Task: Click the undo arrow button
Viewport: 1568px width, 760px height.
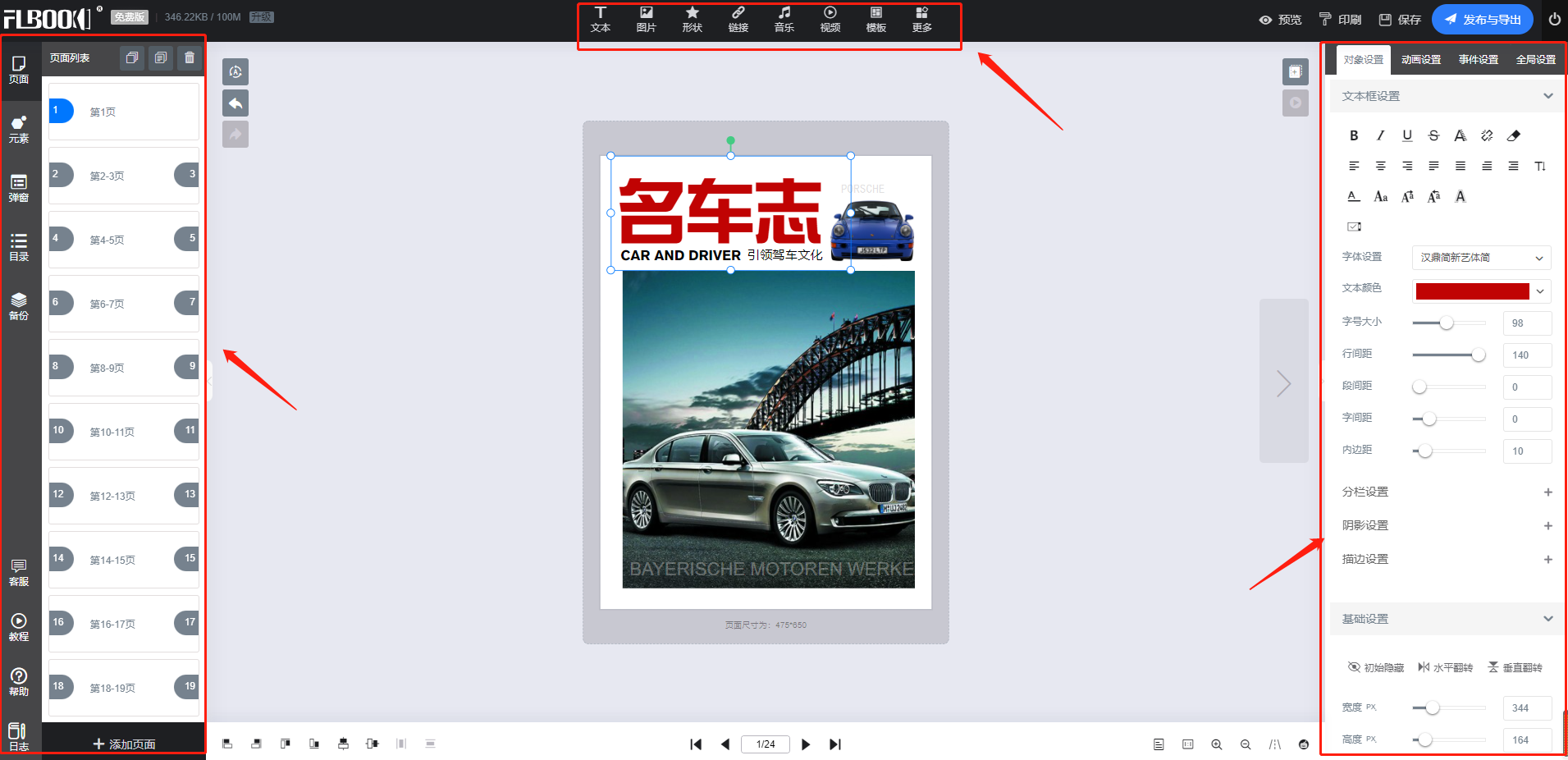Action: pos(235,103)
